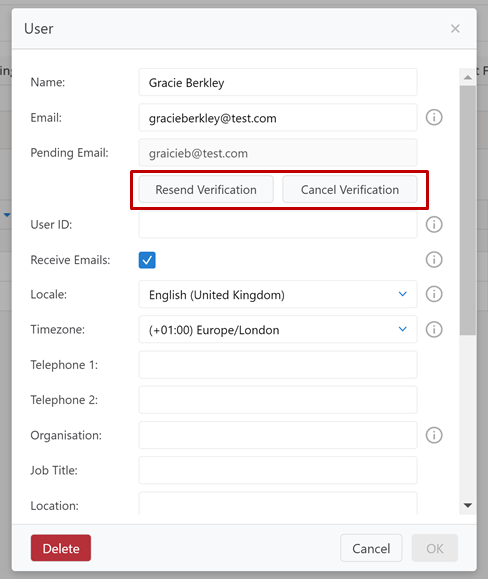This screenshot has width=488, height=579.
Task: Click the info icon beside Email field
Action: [434, 117]
